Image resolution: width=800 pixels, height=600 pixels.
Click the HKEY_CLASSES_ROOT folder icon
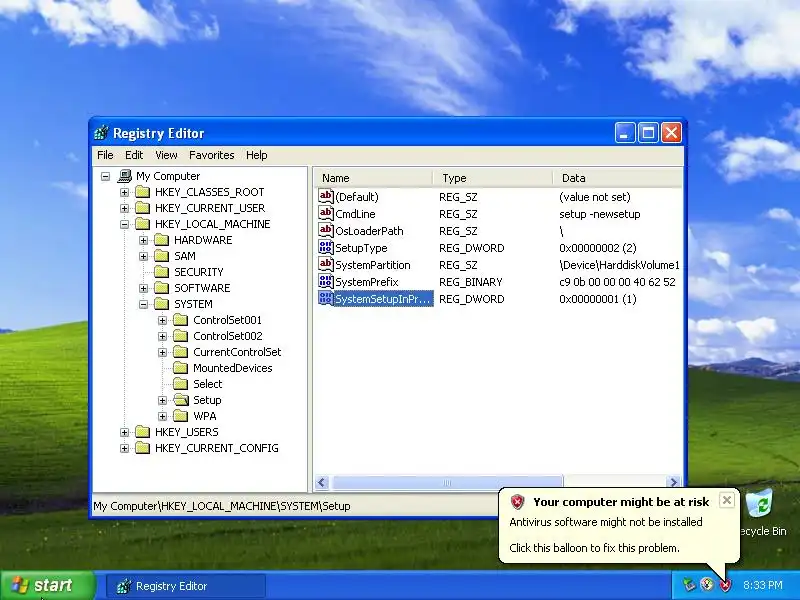click(143, 192)
